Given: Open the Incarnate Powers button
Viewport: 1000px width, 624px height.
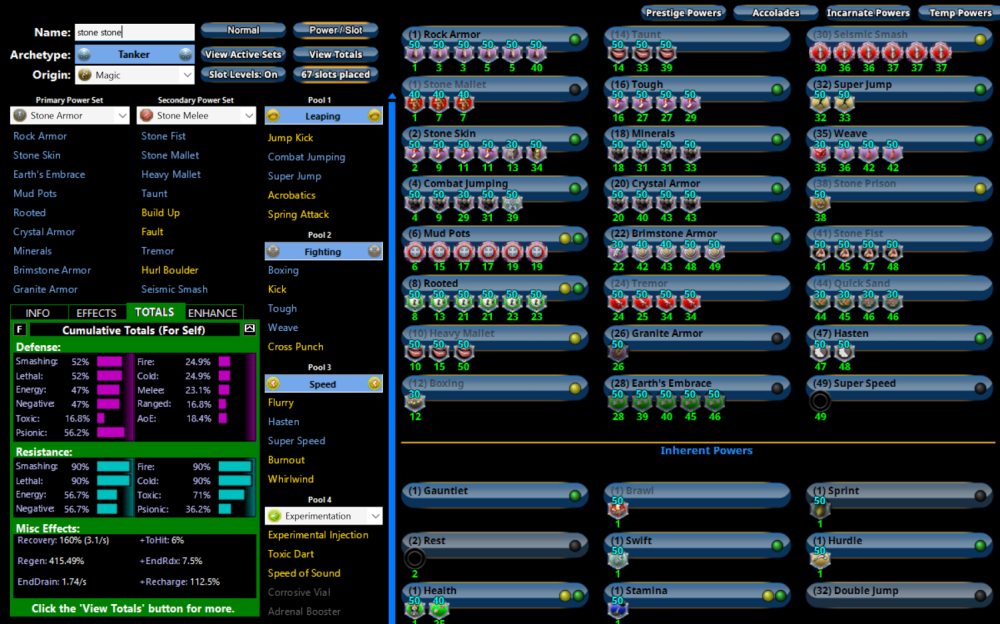Looking at the screenshot, I should (x=868, y=13).
